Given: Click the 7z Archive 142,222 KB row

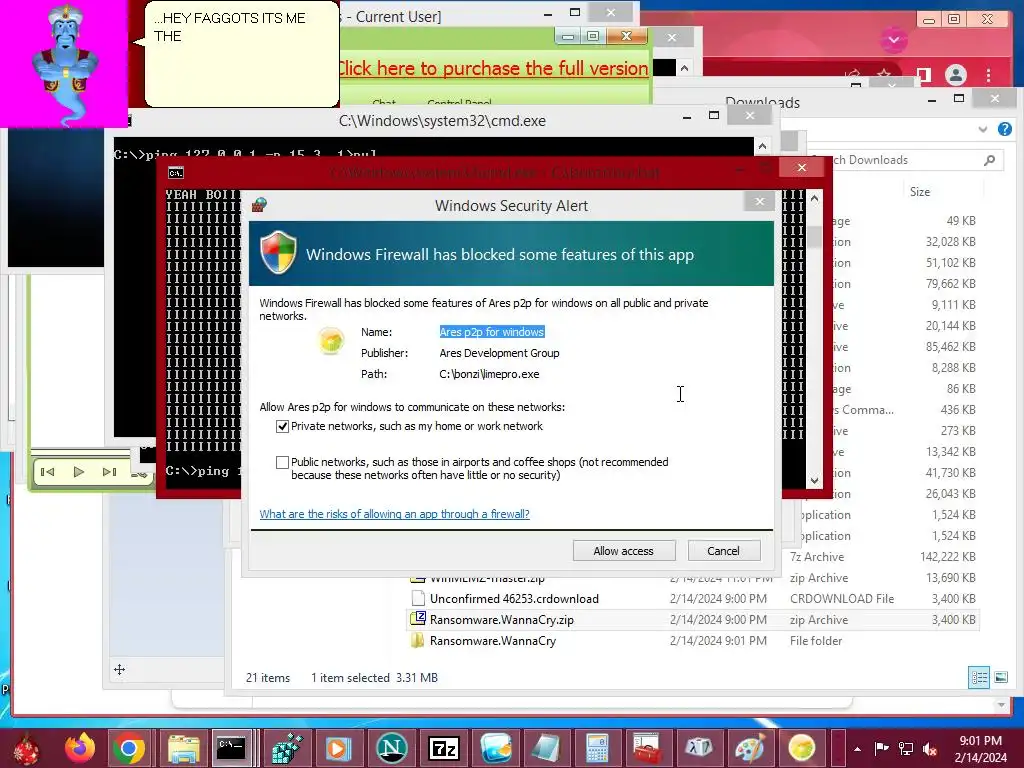Looking at the screenshot, I should [882, 557].
